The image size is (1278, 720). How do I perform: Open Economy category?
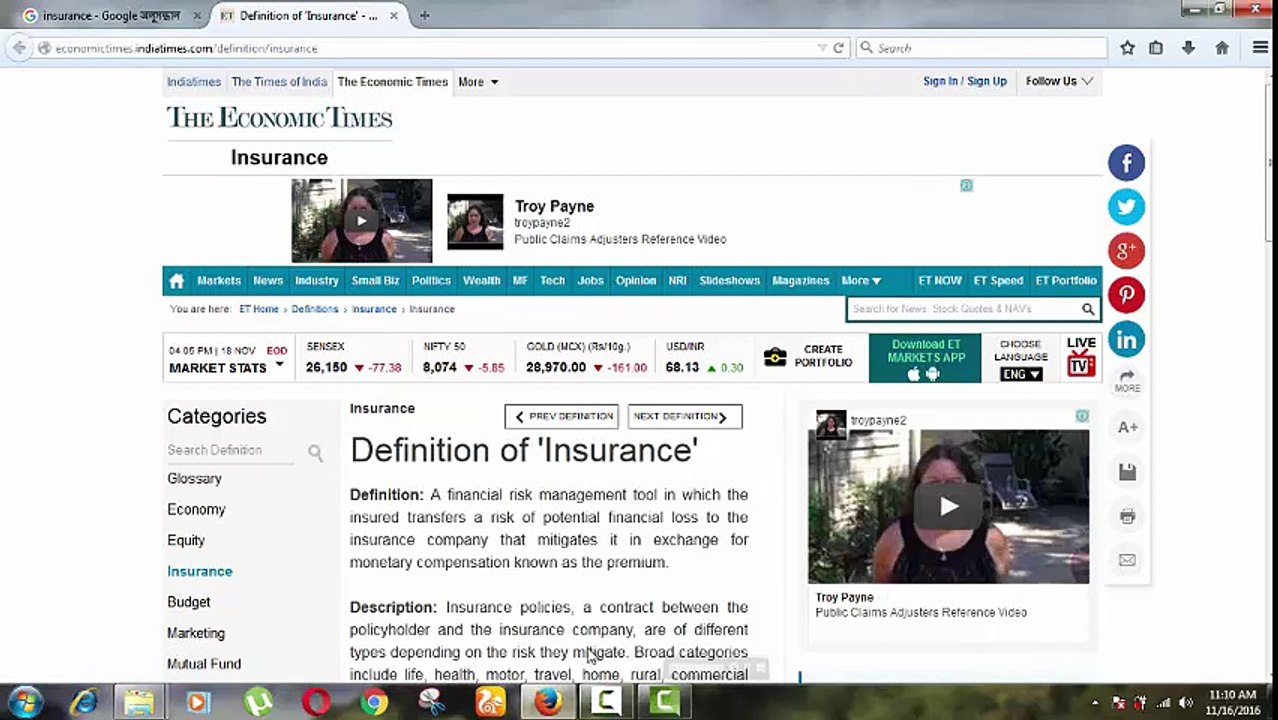coord(197,510)
